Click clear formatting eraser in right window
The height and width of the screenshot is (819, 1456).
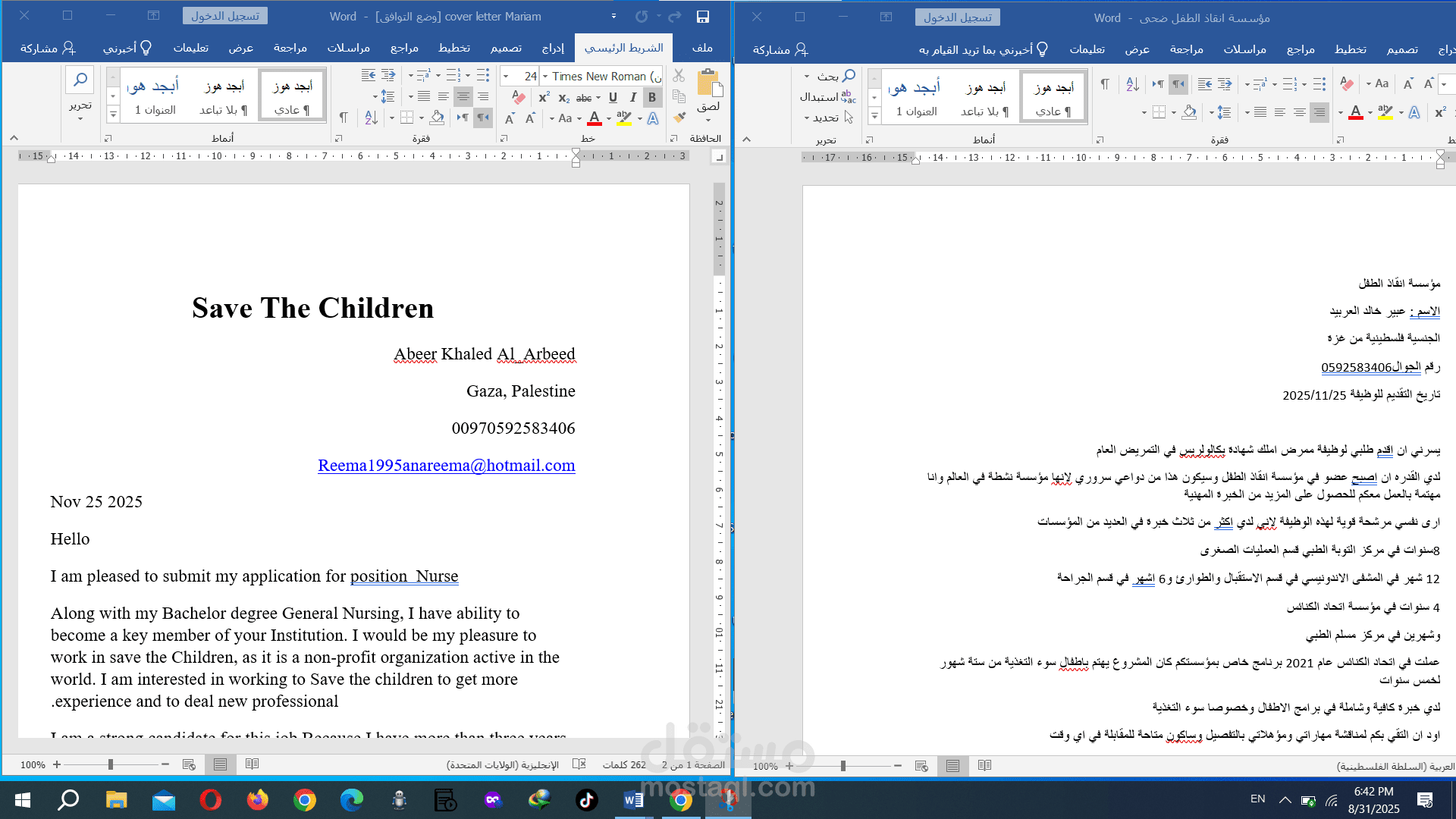pos(1347,84)
